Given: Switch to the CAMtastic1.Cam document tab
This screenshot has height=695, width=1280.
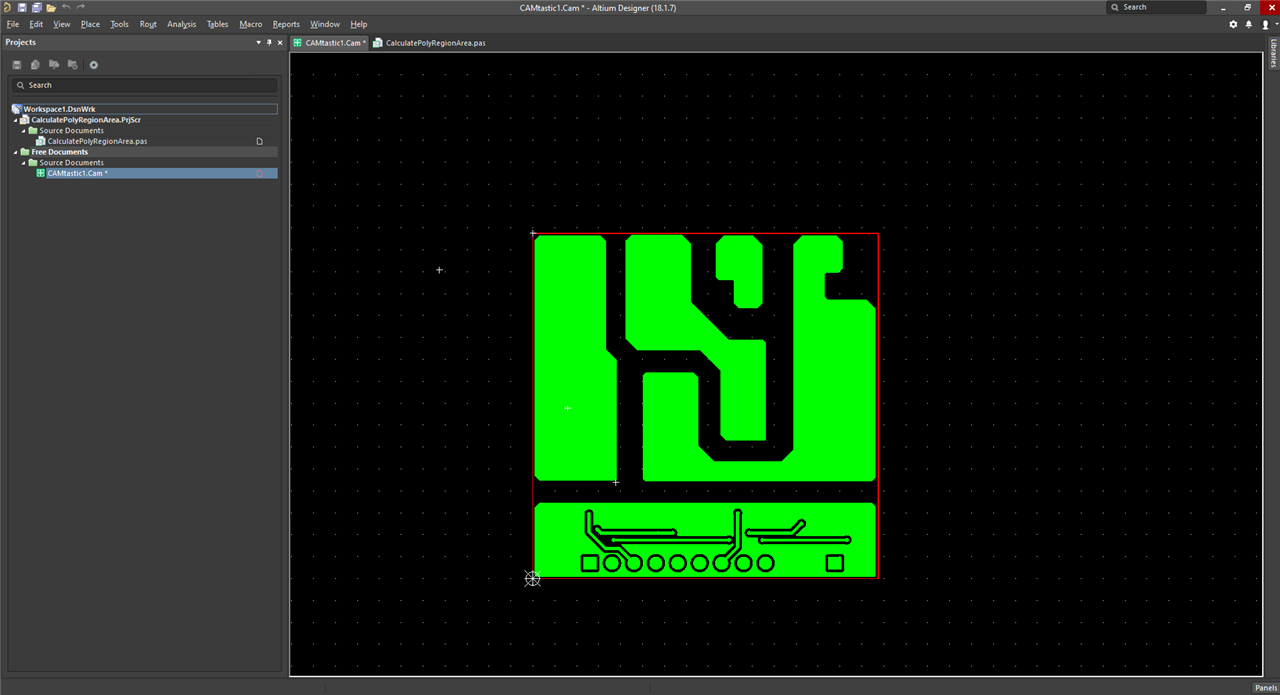Looking at the screenshot, I should (x=330, y=43).
